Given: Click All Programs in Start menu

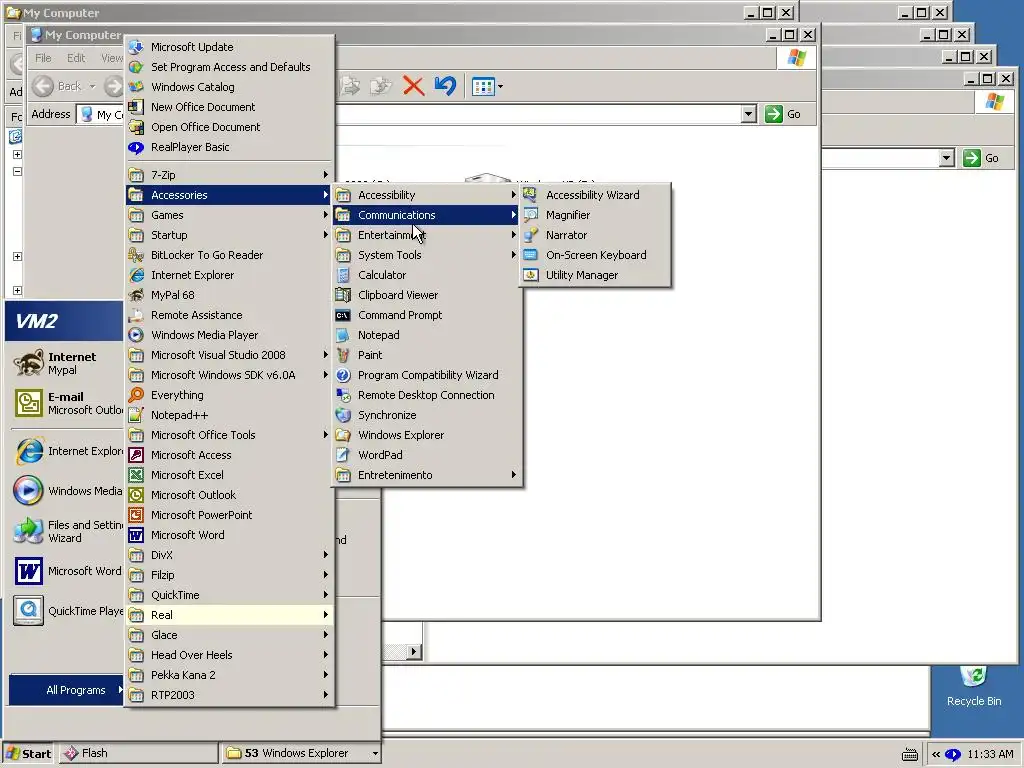Looking at the screenshot, I should click(66, 690).
